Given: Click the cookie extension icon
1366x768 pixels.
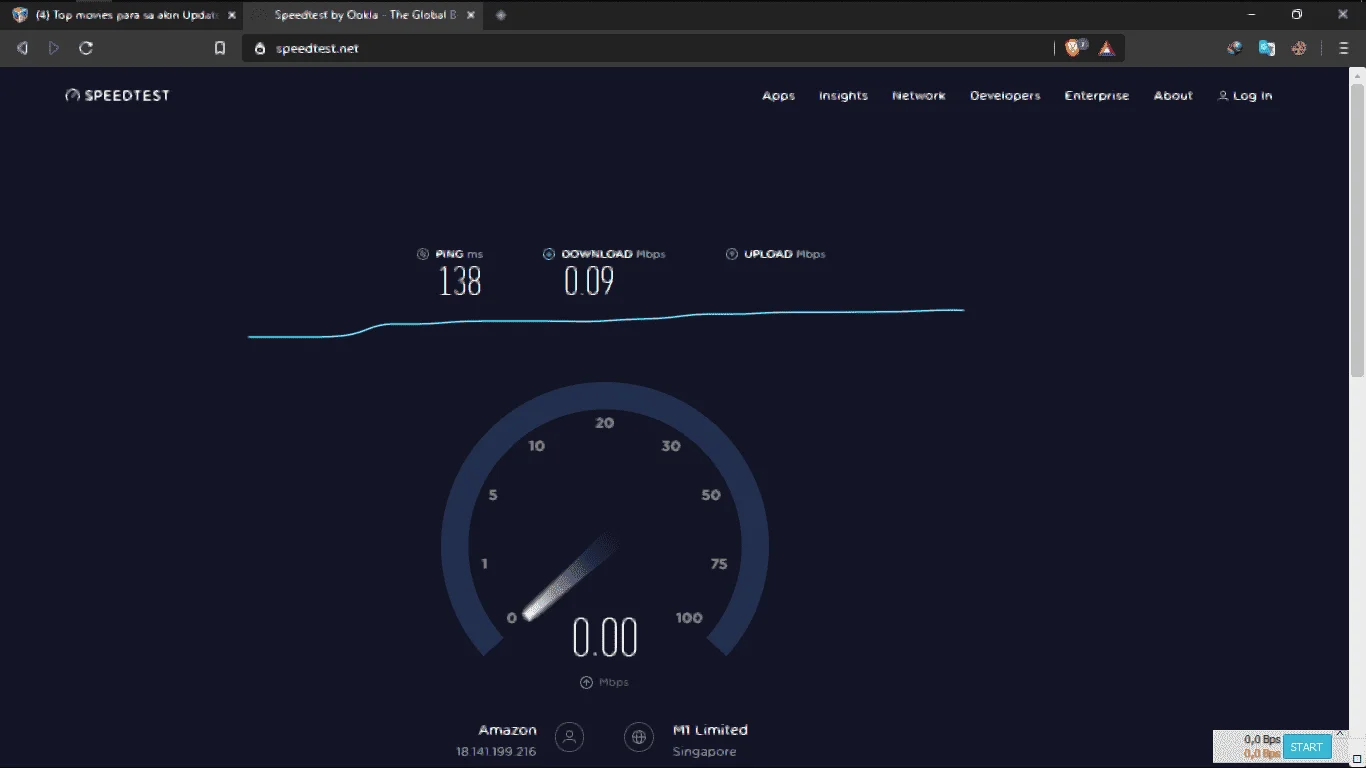Looking at the screenshot, I should click(x=1299, y=48).
